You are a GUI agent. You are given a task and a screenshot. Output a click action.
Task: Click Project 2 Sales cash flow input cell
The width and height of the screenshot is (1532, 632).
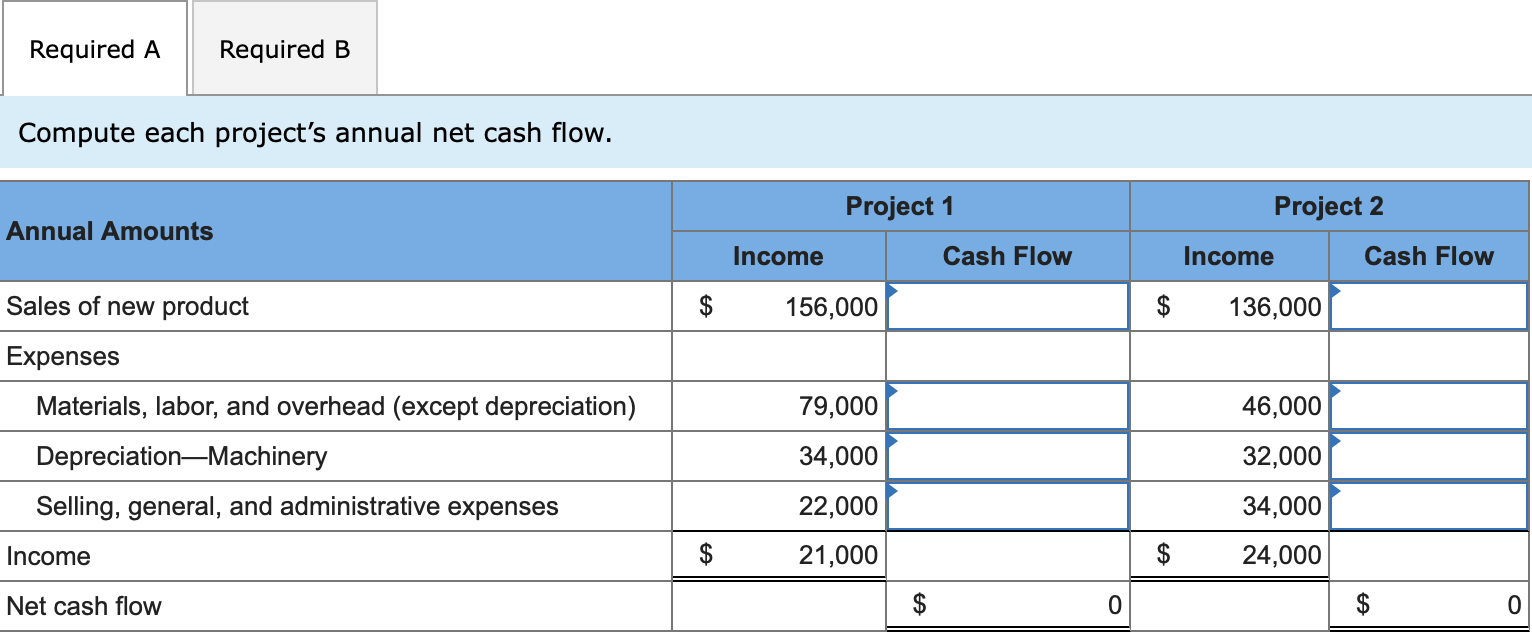pyautogui.click(x=1428, y=306)
